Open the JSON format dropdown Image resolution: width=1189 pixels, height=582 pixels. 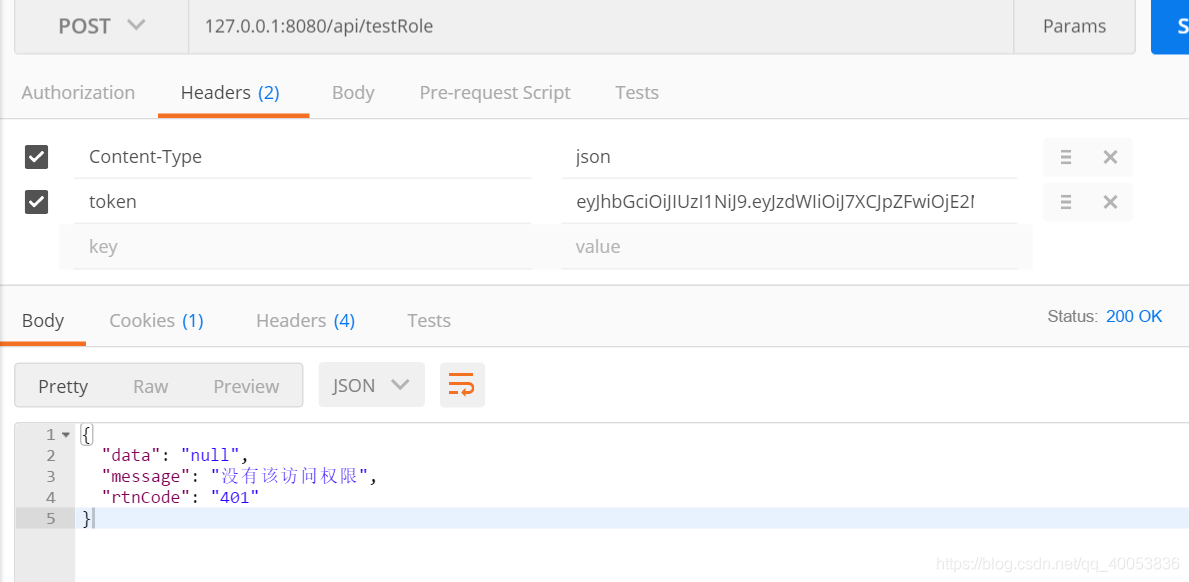(372, 385)
